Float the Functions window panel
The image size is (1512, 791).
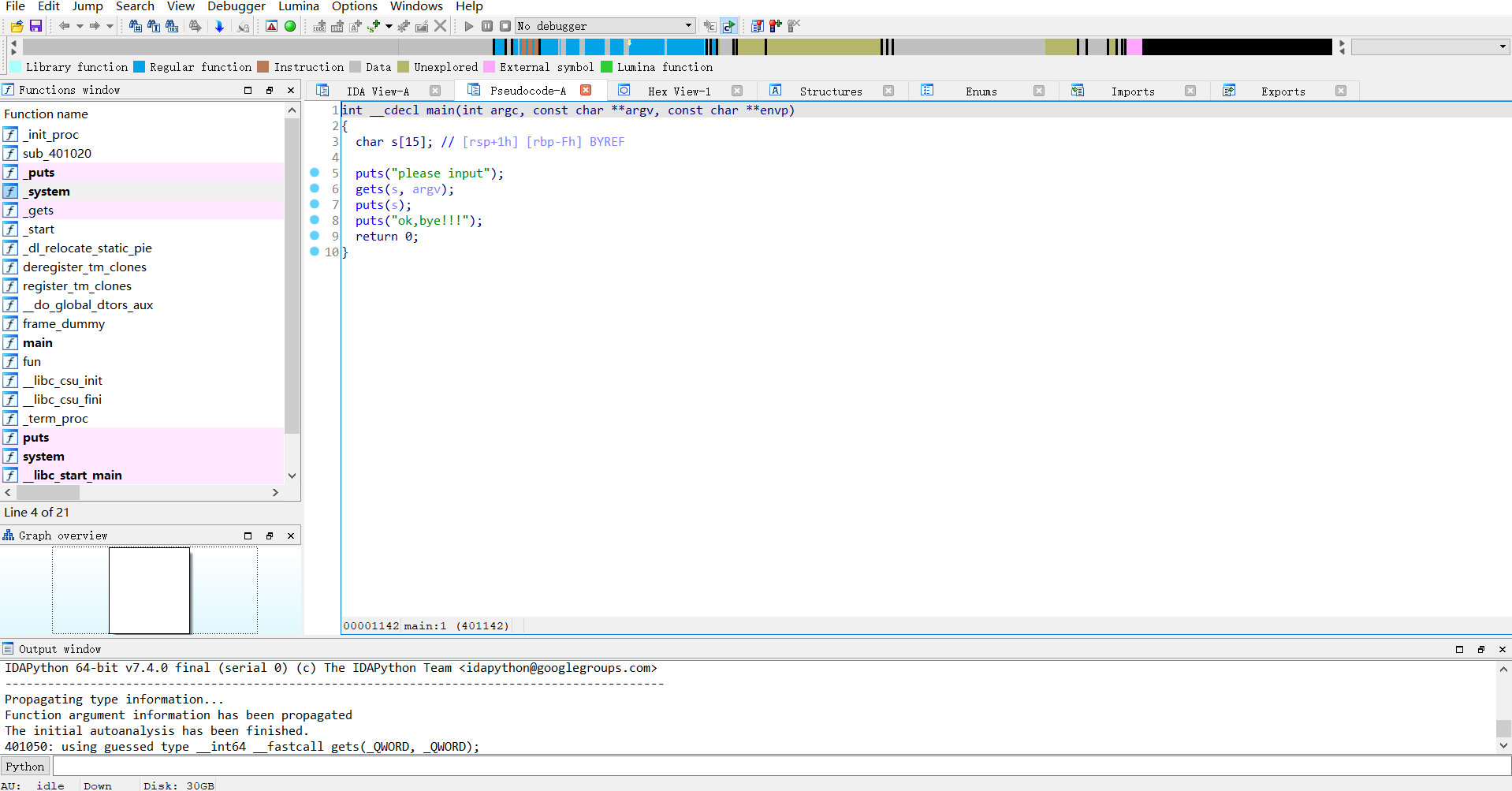270,90
